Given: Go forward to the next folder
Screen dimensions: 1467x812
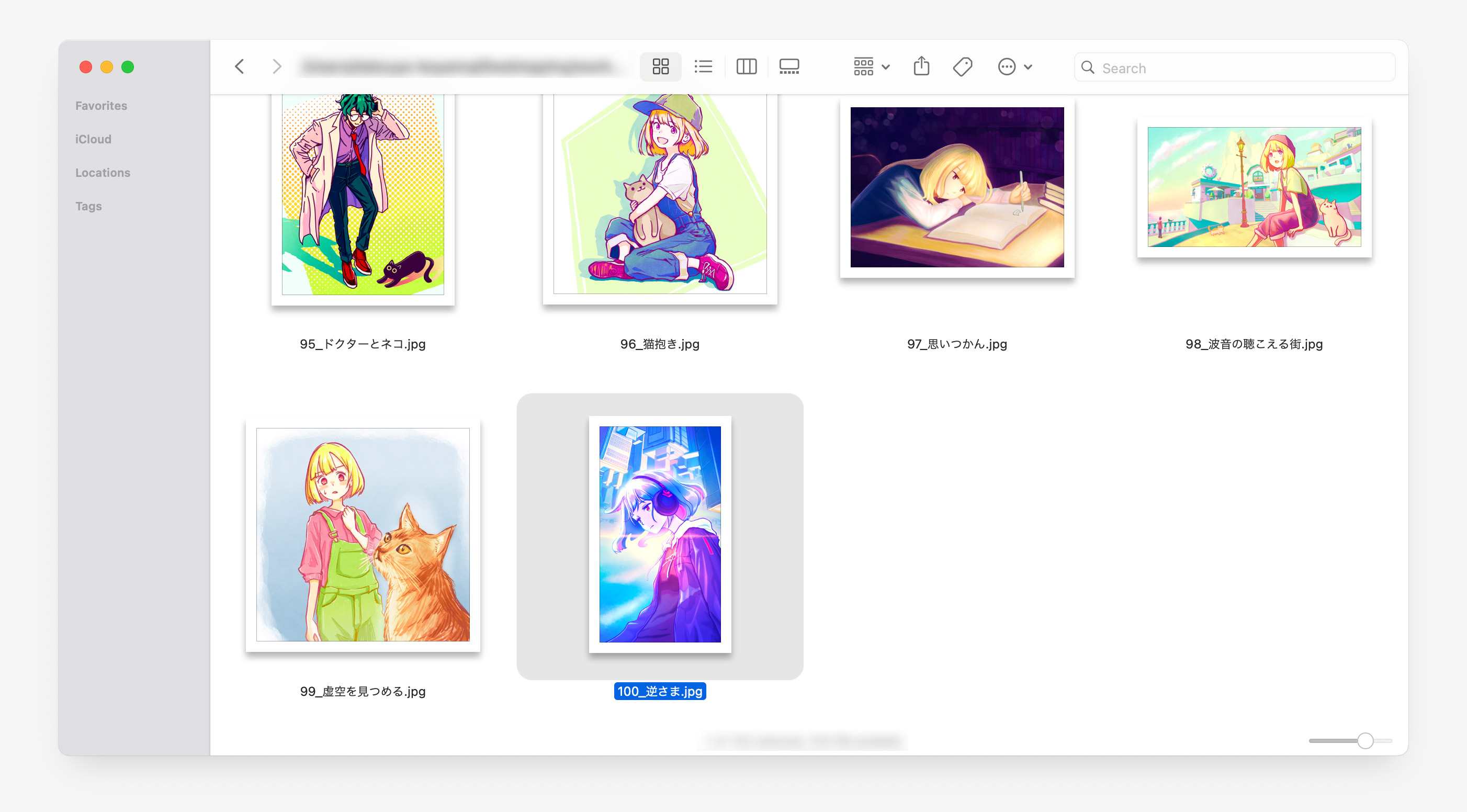Looking at the screenshot, I should 277,67.
